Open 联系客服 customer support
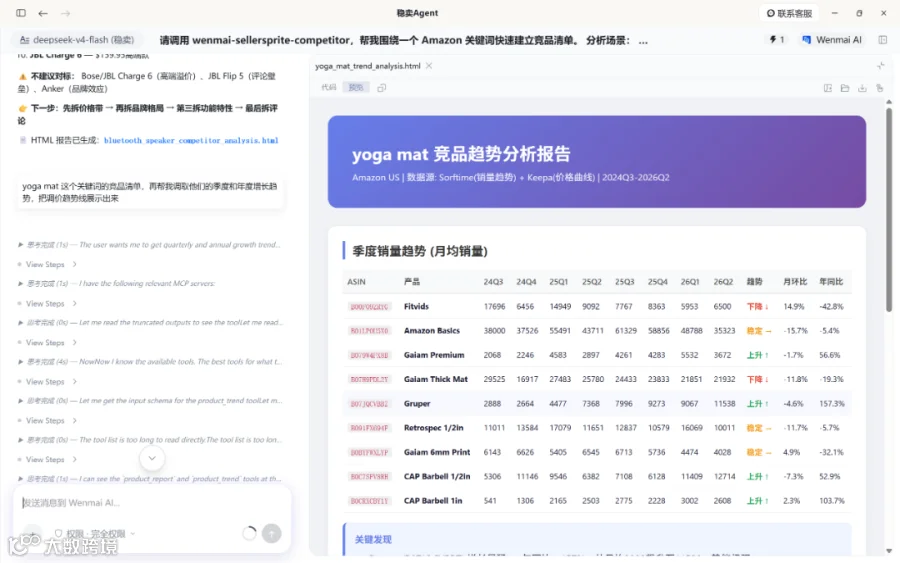 [x=790, y=13]
